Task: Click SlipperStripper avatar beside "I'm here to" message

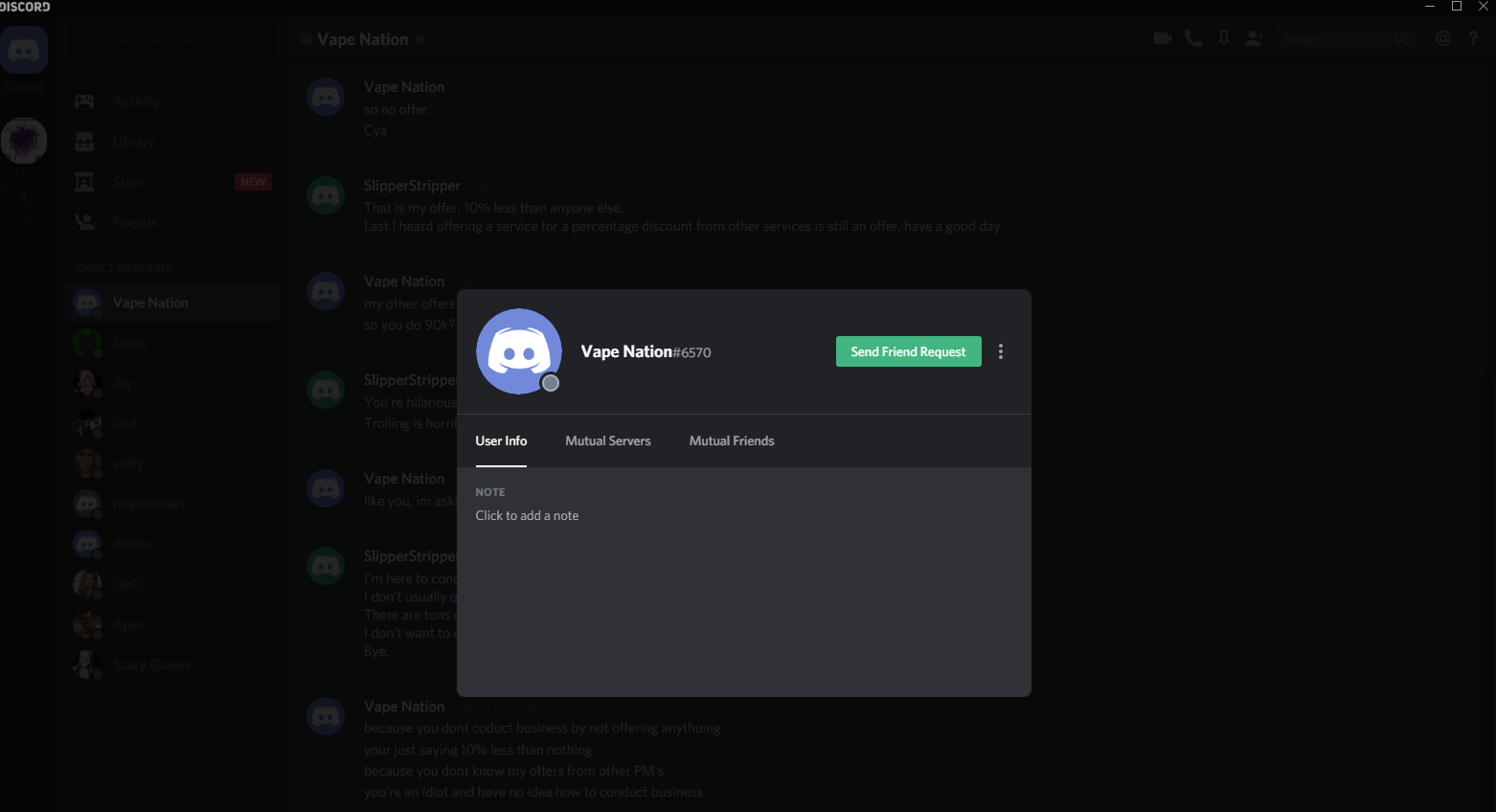Action: [x=326, y=566]
